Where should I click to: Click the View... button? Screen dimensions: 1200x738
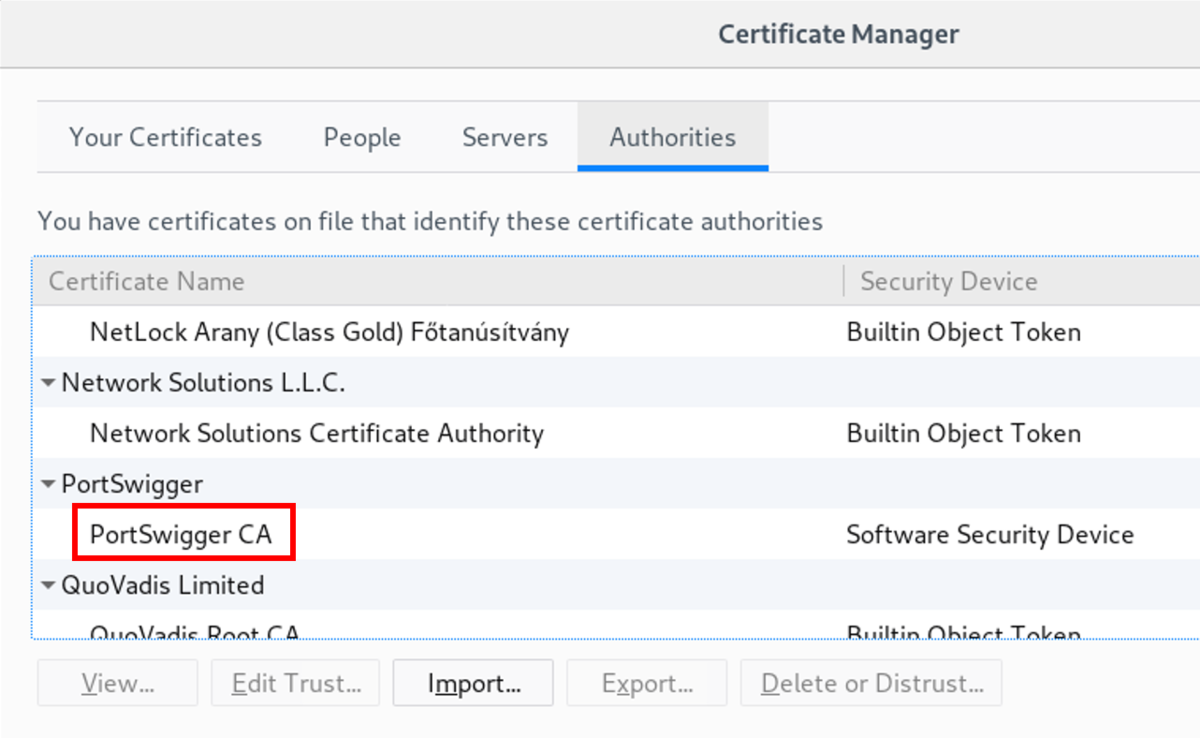pyautogui.click(x=118, y=683)
